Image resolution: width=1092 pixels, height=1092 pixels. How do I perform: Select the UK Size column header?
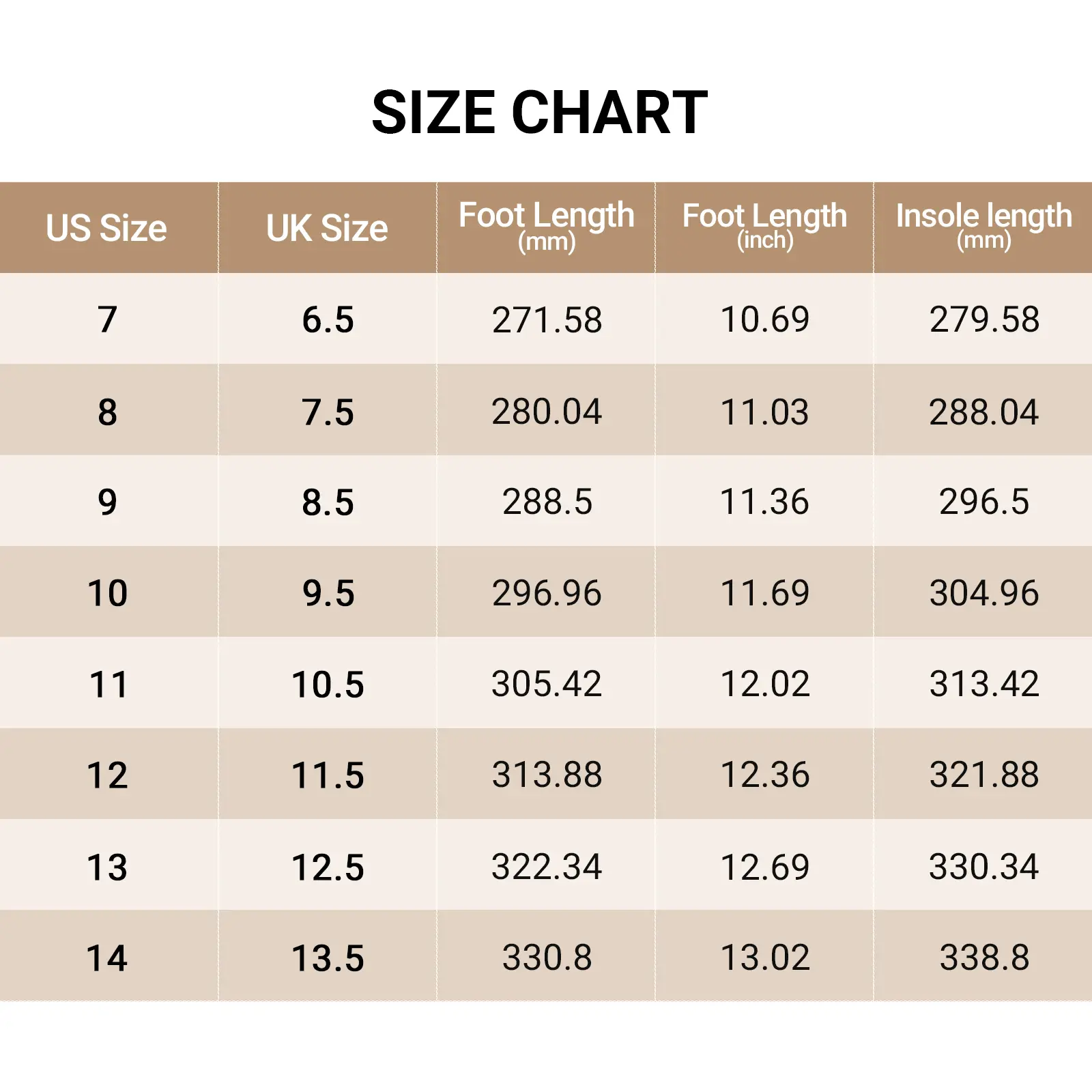point(327,228)
